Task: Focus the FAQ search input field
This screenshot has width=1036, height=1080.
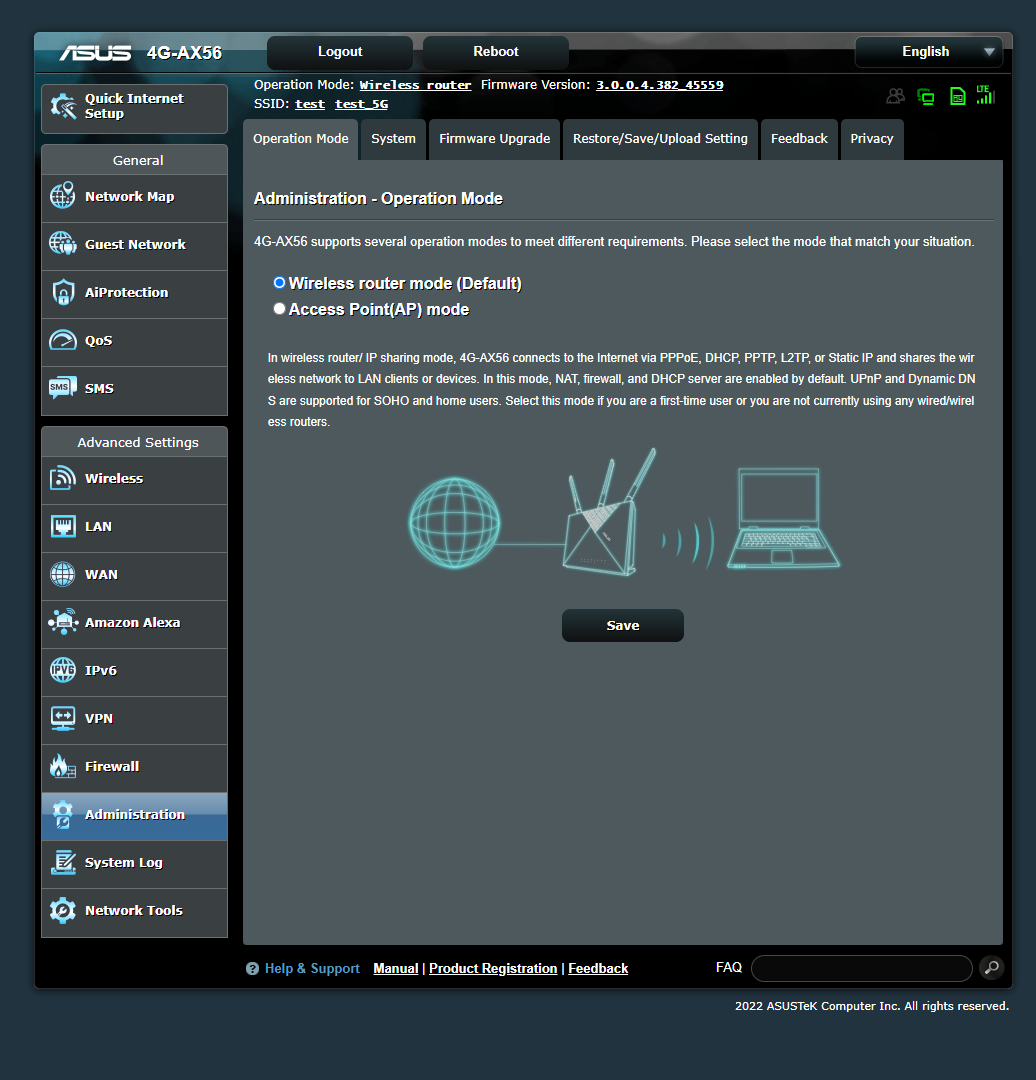Action: [862, 968]
